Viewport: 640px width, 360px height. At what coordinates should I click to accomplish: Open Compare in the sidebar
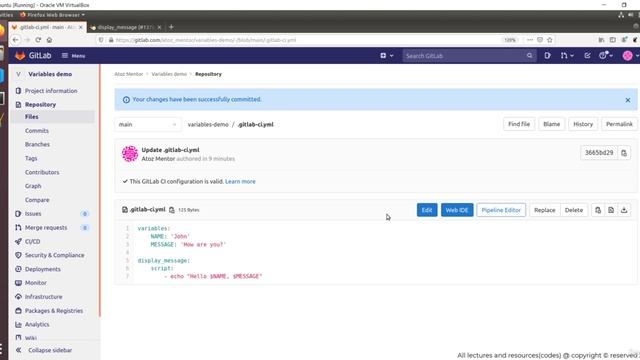click(x=37, y=200)
